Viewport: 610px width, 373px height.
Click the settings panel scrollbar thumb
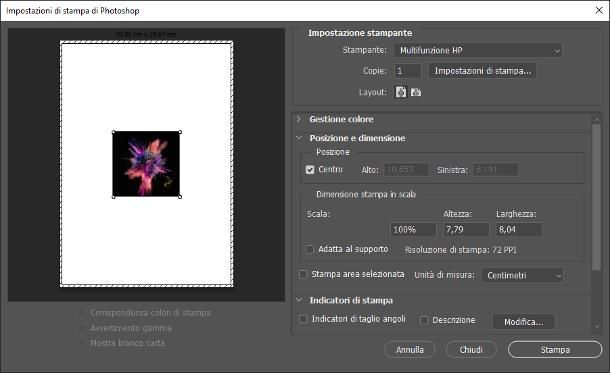coord(596,196)
